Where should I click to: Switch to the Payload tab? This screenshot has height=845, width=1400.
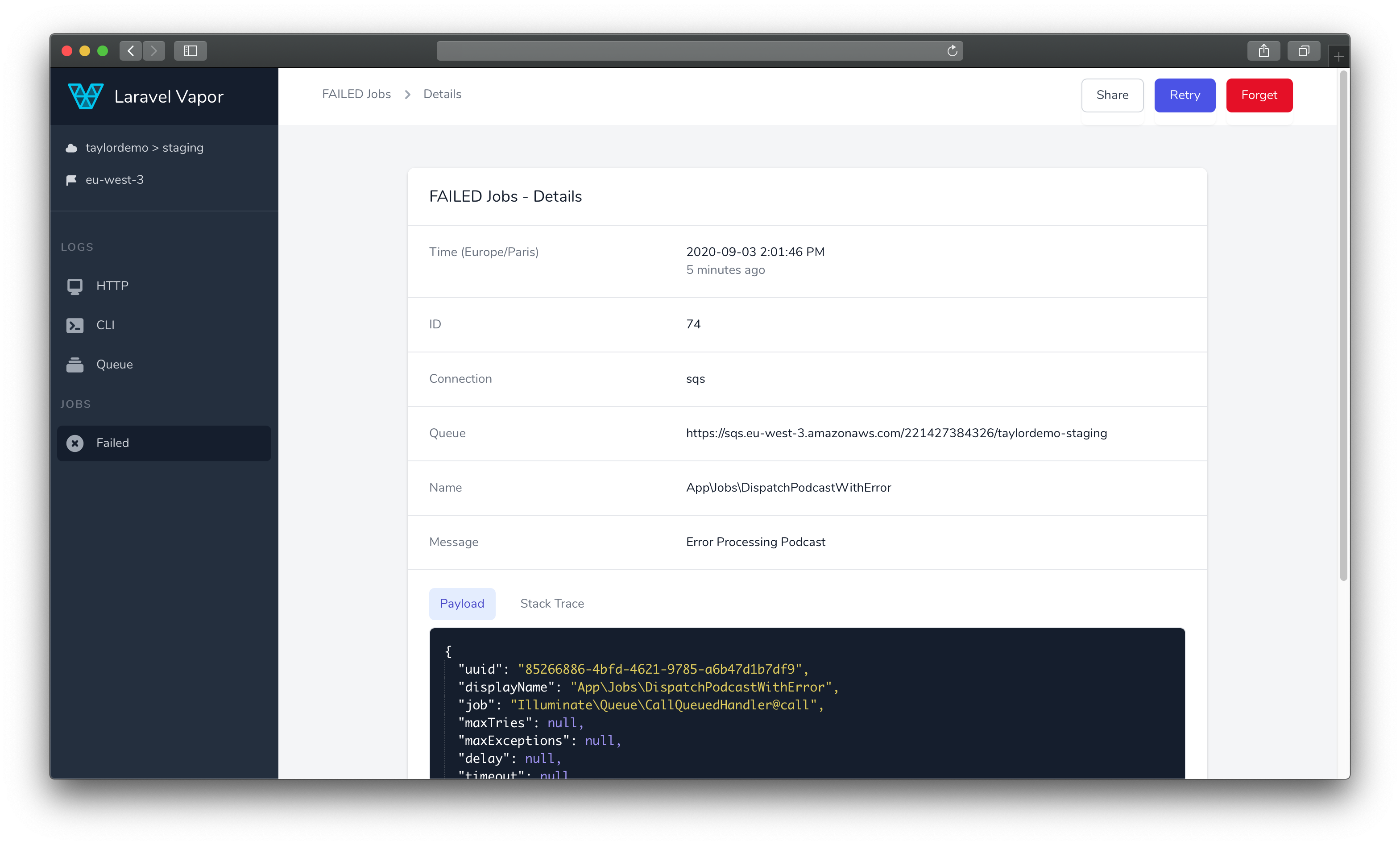(462, 604)
